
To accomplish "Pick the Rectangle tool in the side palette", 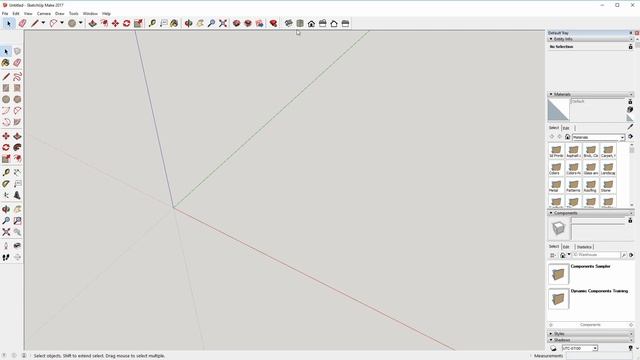I will pos(6,88).
